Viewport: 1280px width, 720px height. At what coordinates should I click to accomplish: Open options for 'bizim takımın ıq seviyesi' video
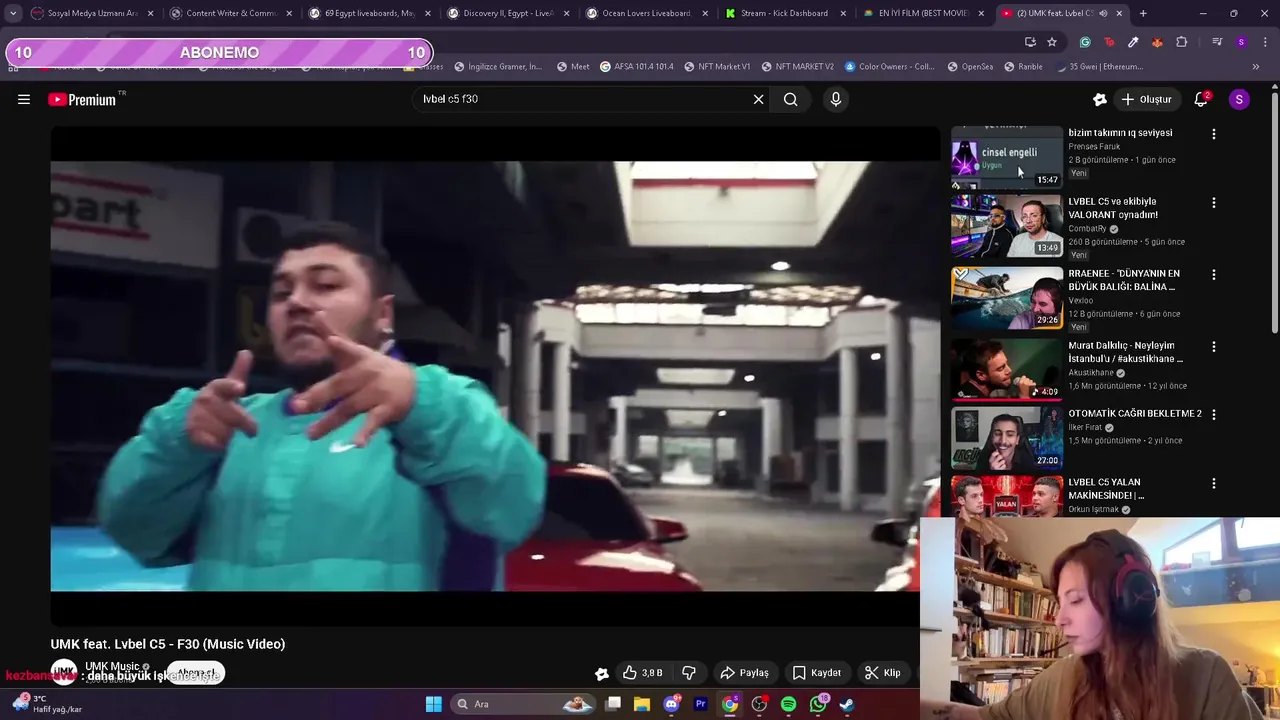pyautogui.click(x=1214, y=134)
